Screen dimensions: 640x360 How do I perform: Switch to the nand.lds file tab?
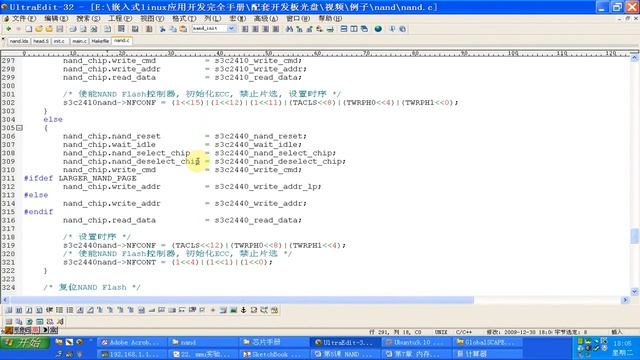[x=19, y=41]
